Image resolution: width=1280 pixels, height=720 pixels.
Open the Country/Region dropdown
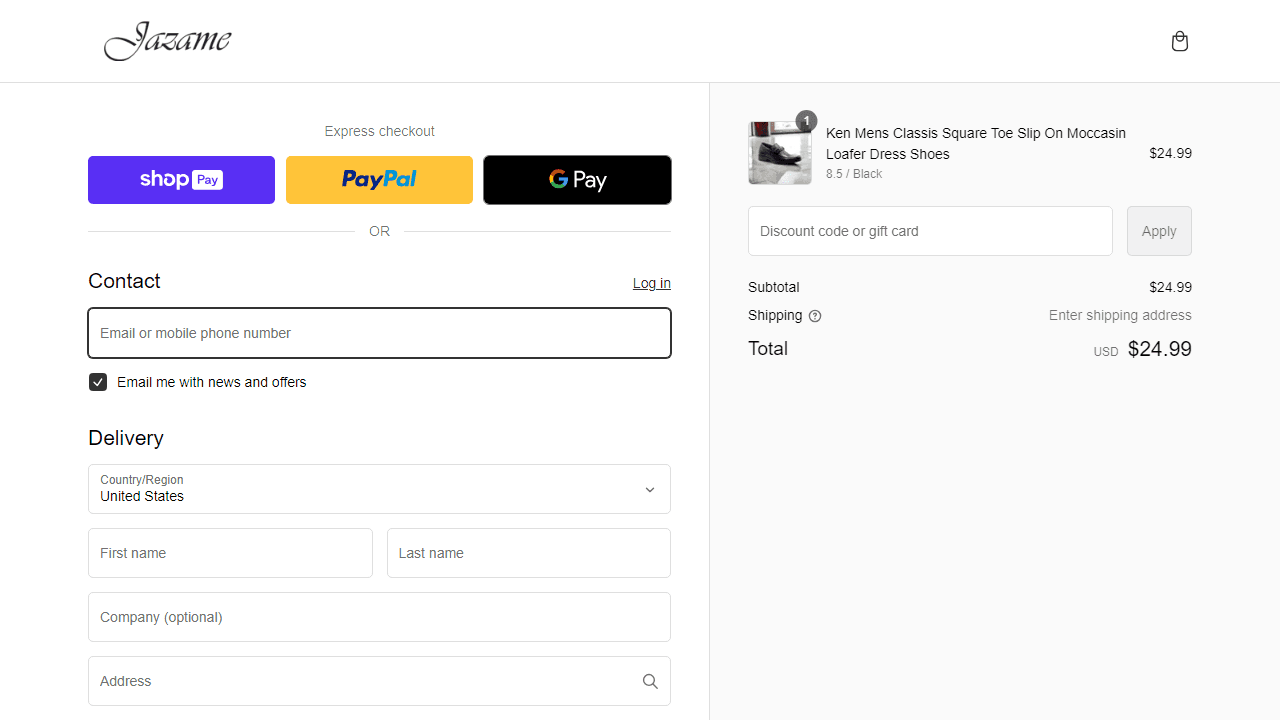click(379, 489)
